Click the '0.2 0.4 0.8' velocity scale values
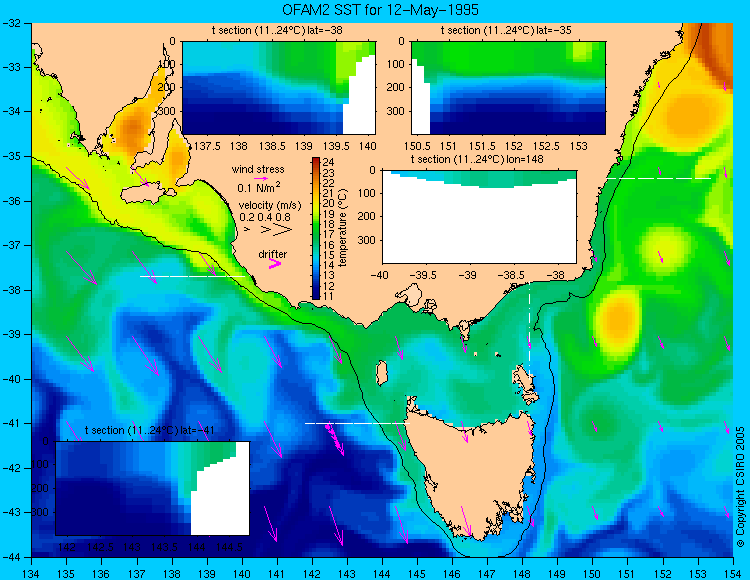 tap(265, 217)
